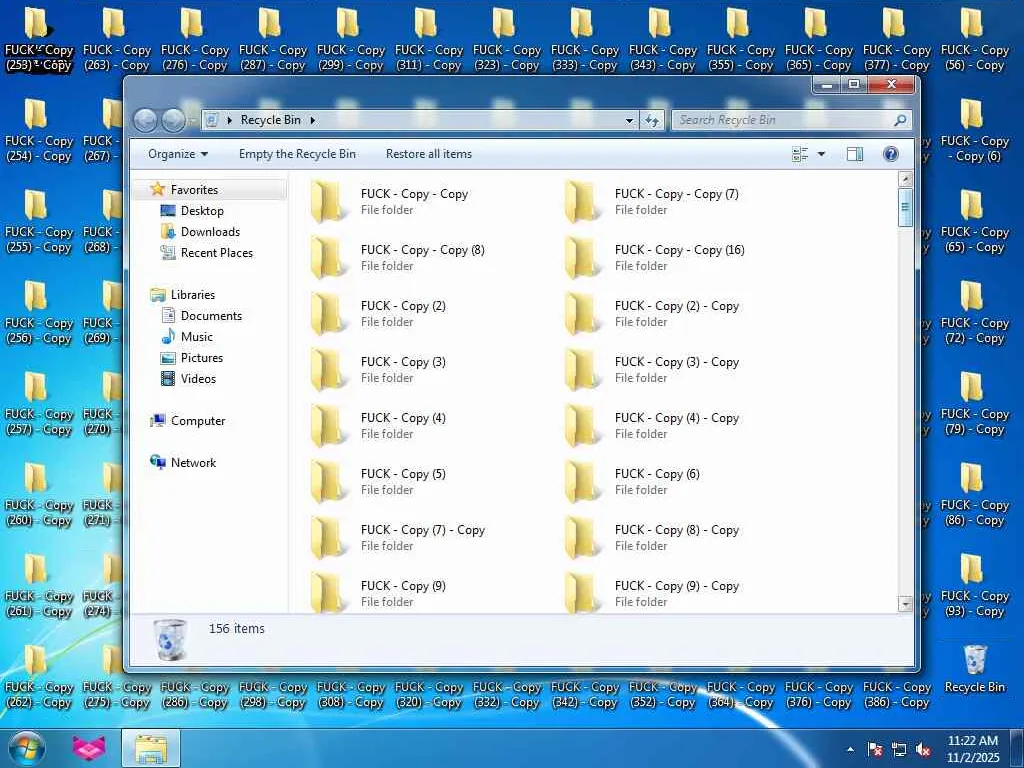This screenshot has width=1024, height=768.
Task: Open the muted volume icon in tray
Action: coord(923,750)
